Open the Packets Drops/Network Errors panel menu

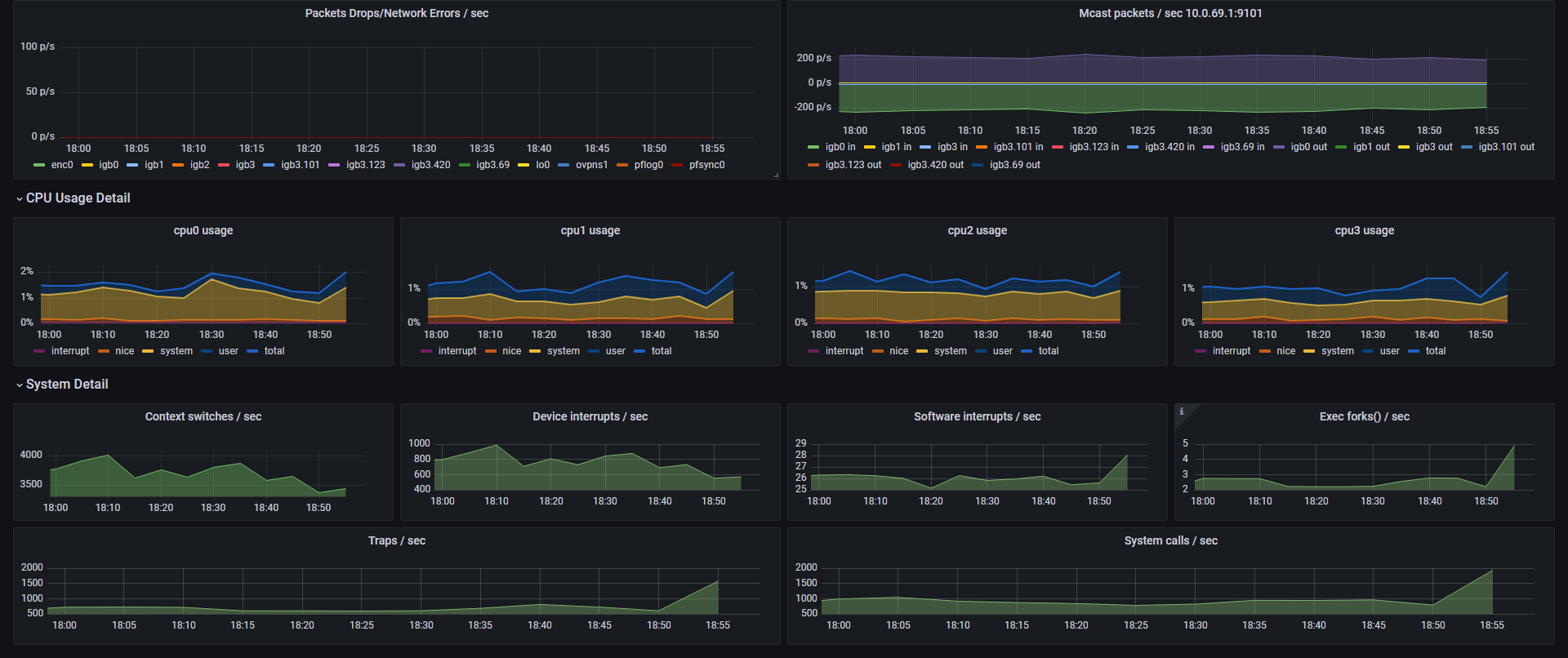point(397,13)
